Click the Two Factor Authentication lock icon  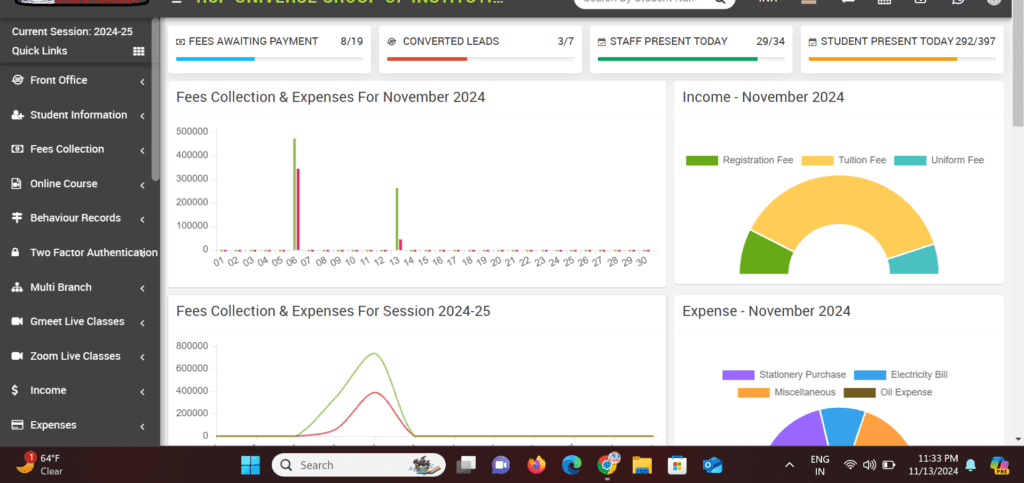[17, 253]
